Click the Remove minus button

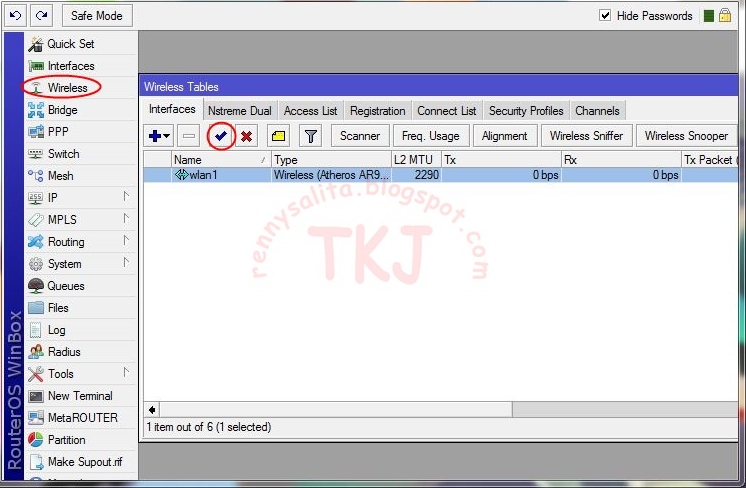189,136
